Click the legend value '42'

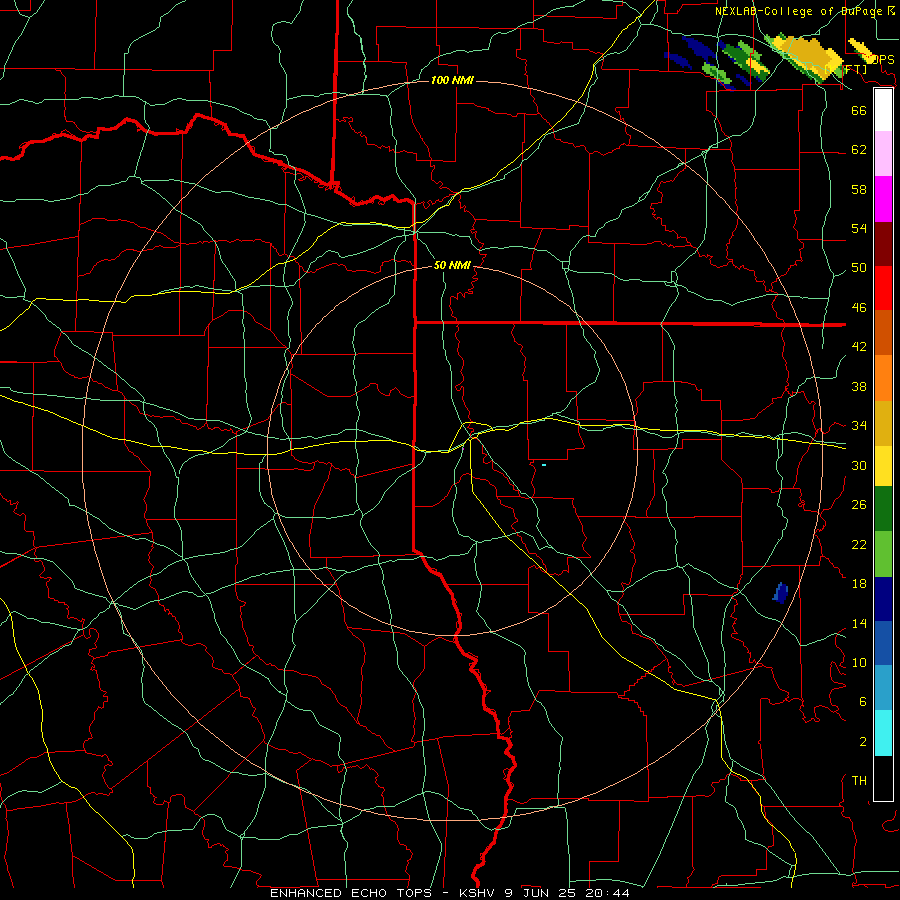[859, 347]
